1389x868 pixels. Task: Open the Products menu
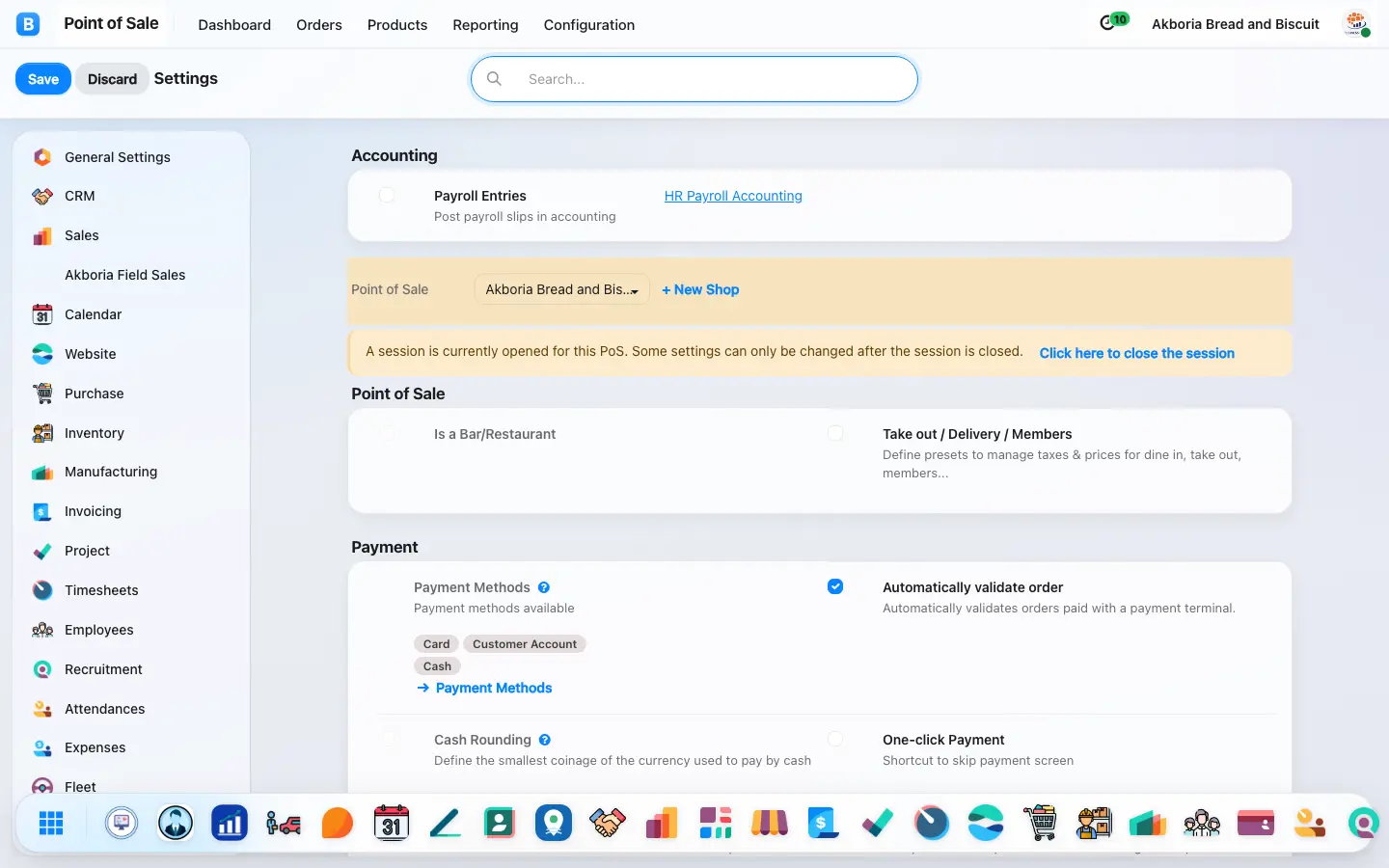[397, 25]
